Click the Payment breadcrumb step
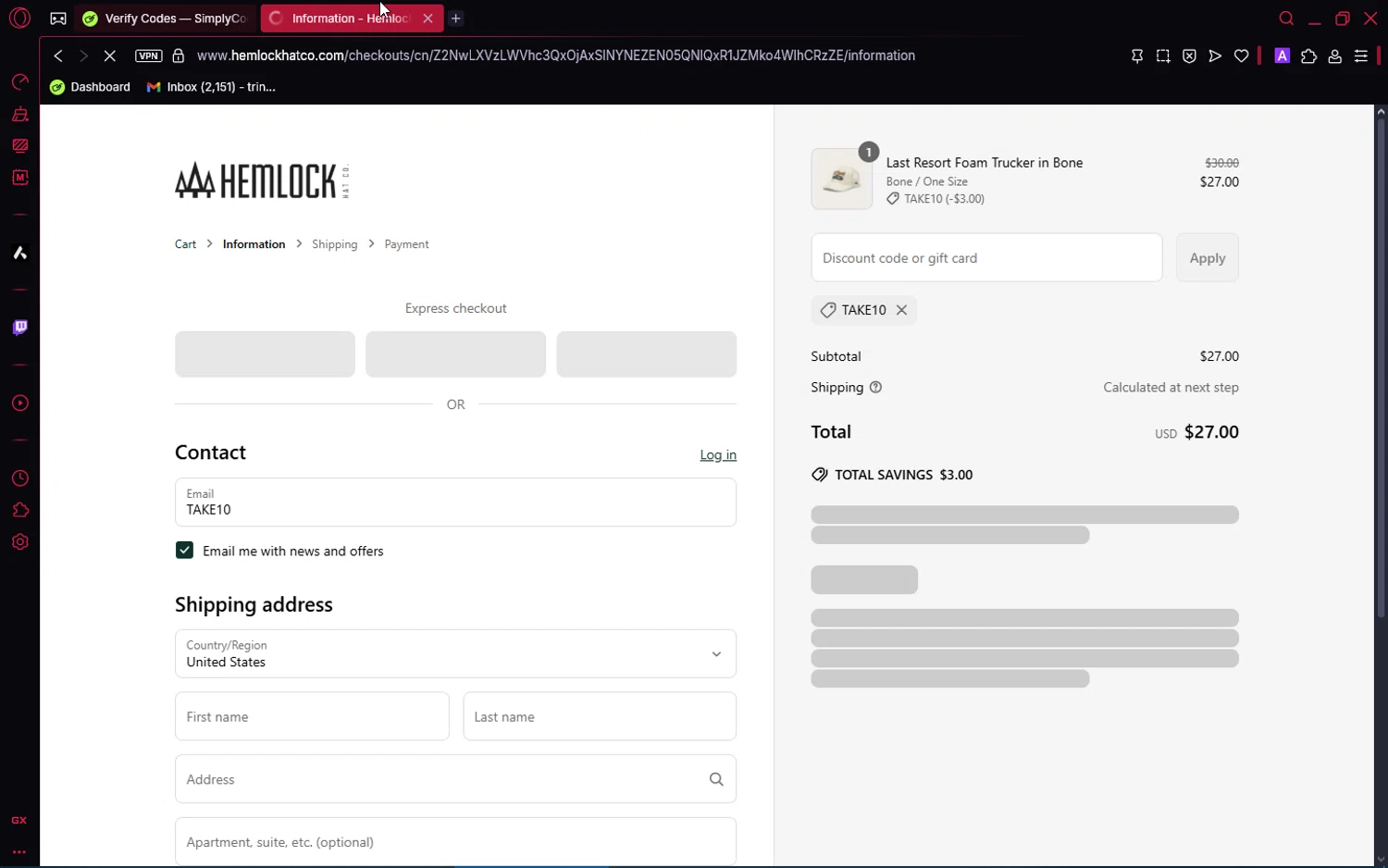 (x=406, y=244)
